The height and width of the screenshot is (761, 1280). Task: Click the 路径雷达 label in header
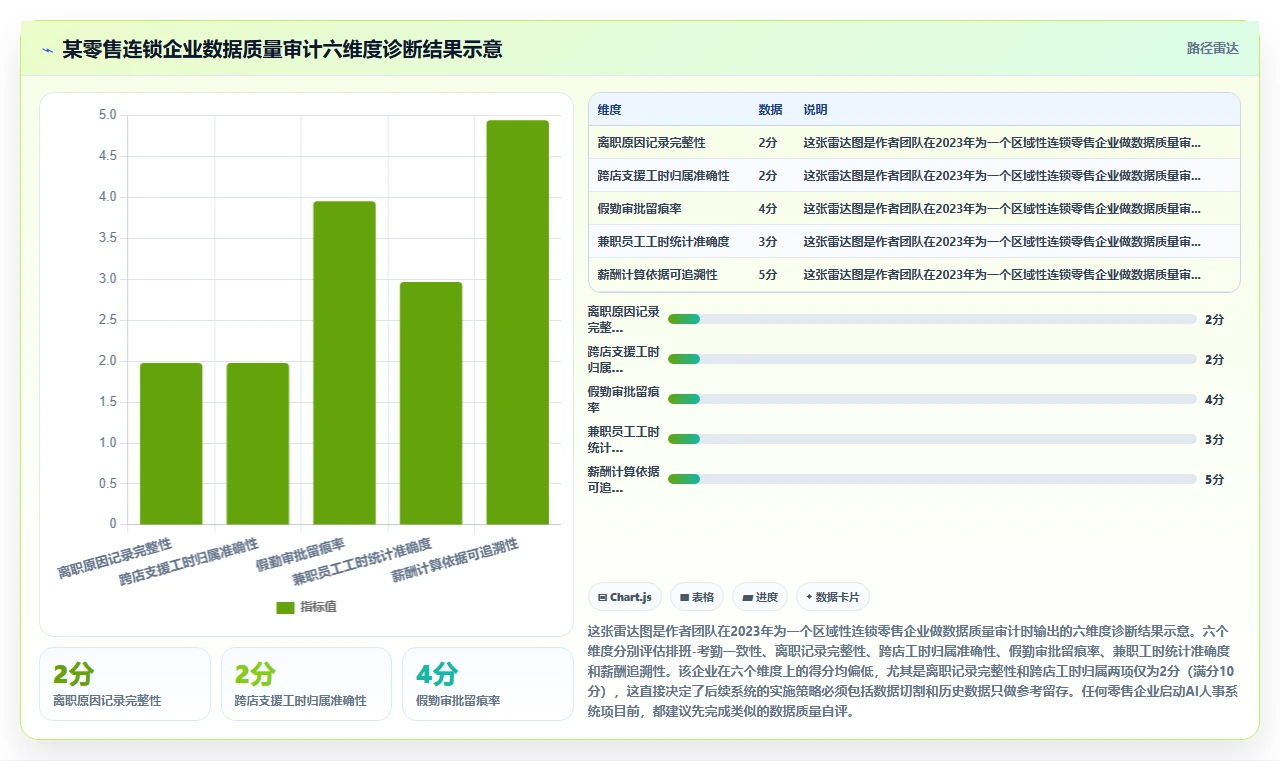click(1212, 48)
